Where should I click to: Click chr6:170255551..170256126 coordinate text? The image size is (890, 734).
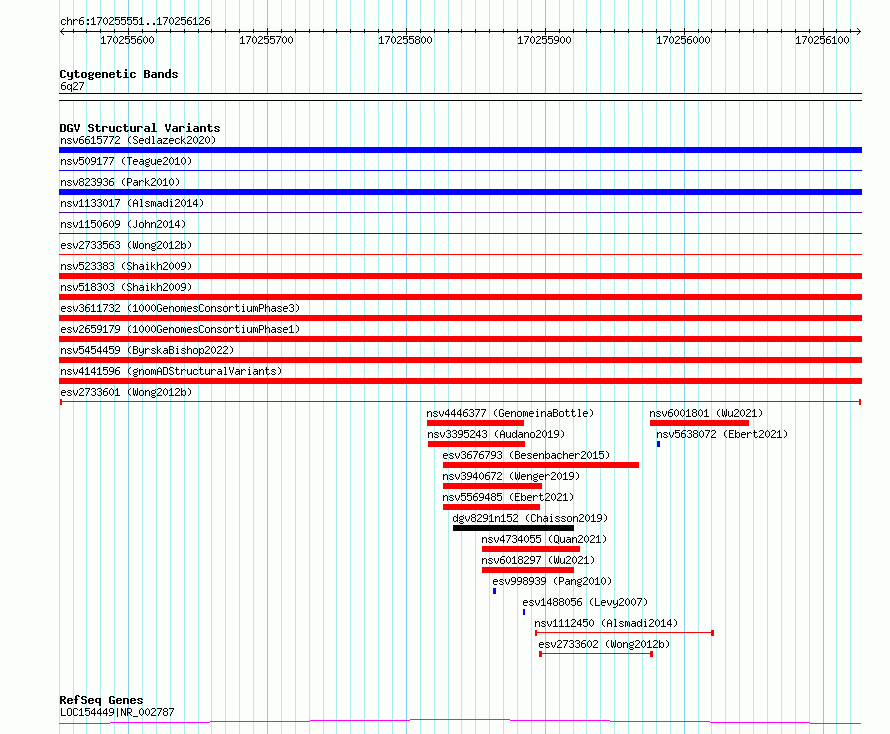click(135, 22)
